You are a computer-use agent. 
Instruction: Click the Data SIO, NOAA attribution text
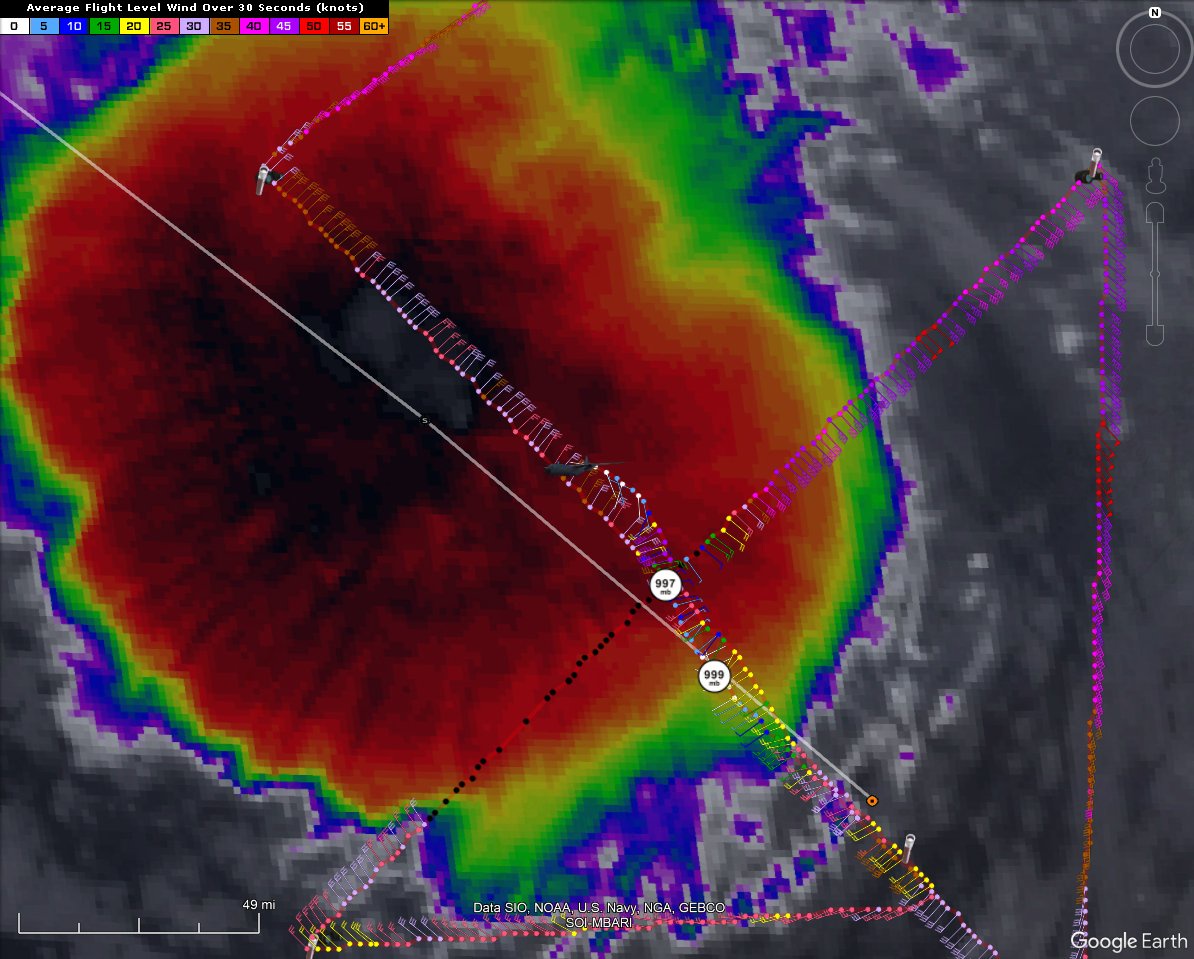[599, 908]
